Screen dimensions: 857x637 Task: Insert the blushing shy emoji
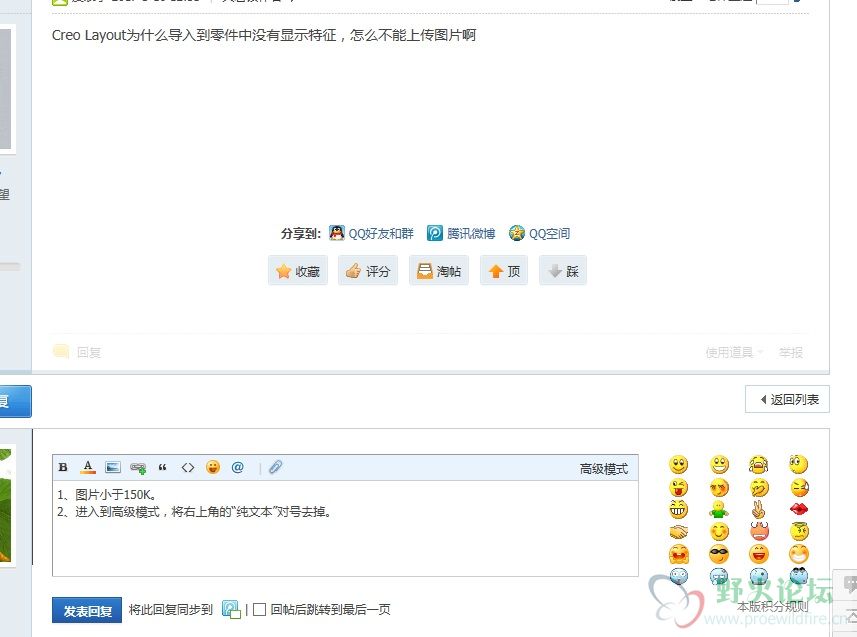point(719,487)
